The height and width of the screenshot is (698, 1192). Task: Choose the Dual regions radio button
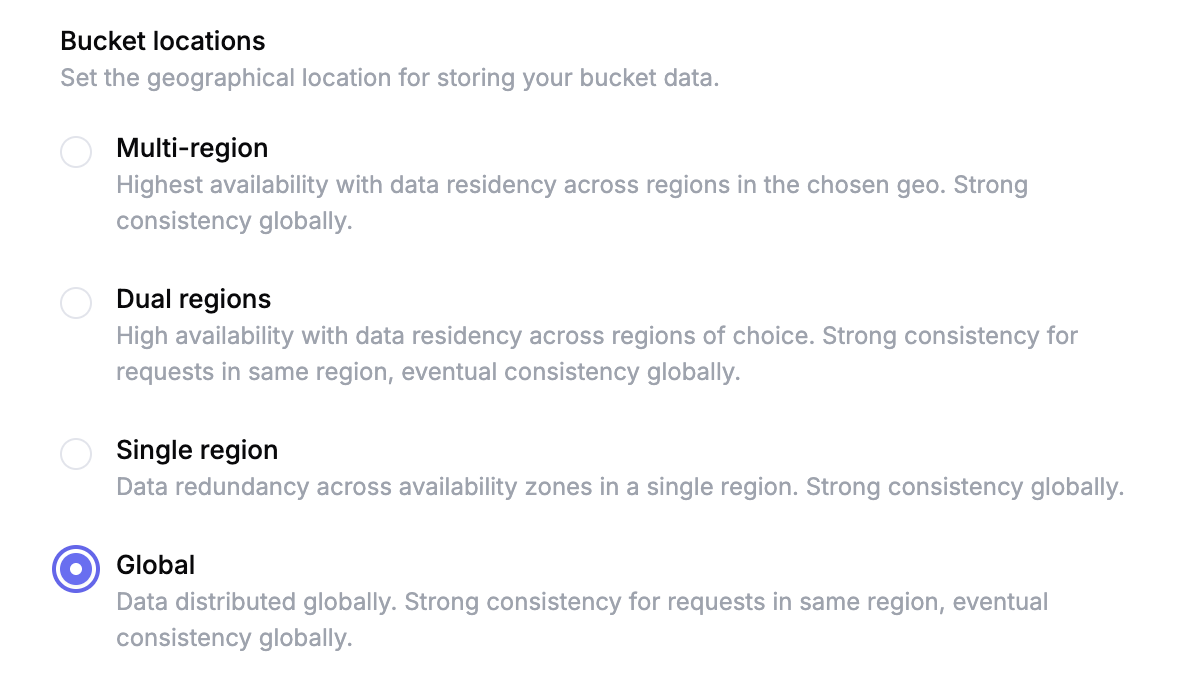[x=76, y=303]
